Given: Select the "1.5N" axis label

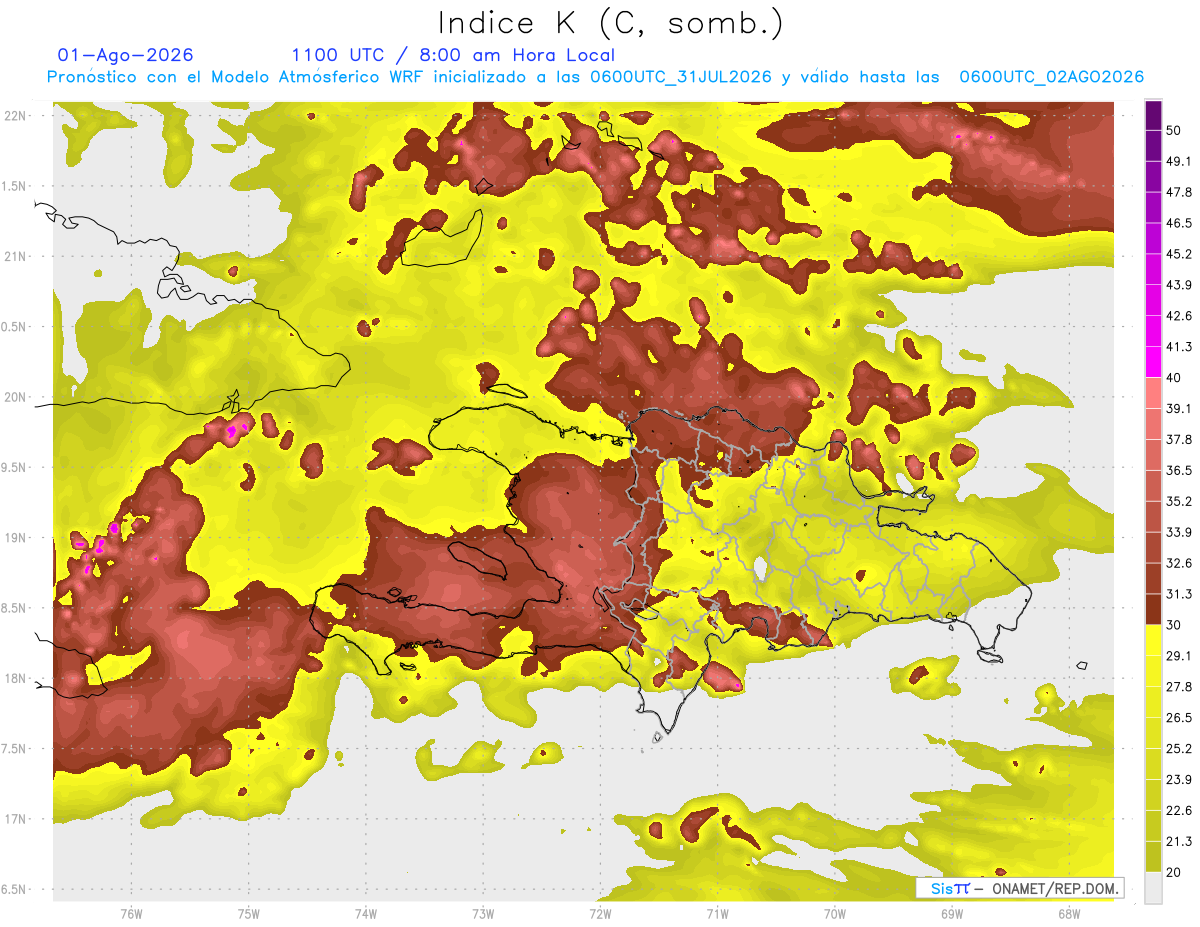Looking at the screenshot, I should tap(15, 187).
